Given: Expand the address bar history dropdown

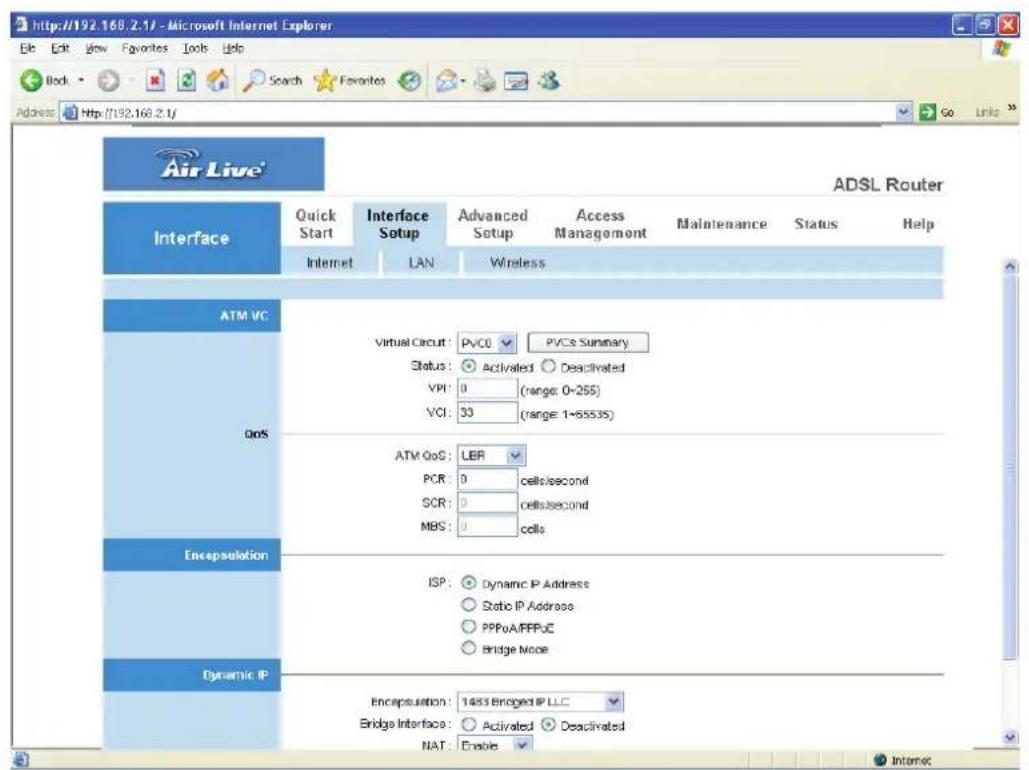Looking at the screenshot, I should [x=904, y=112].
